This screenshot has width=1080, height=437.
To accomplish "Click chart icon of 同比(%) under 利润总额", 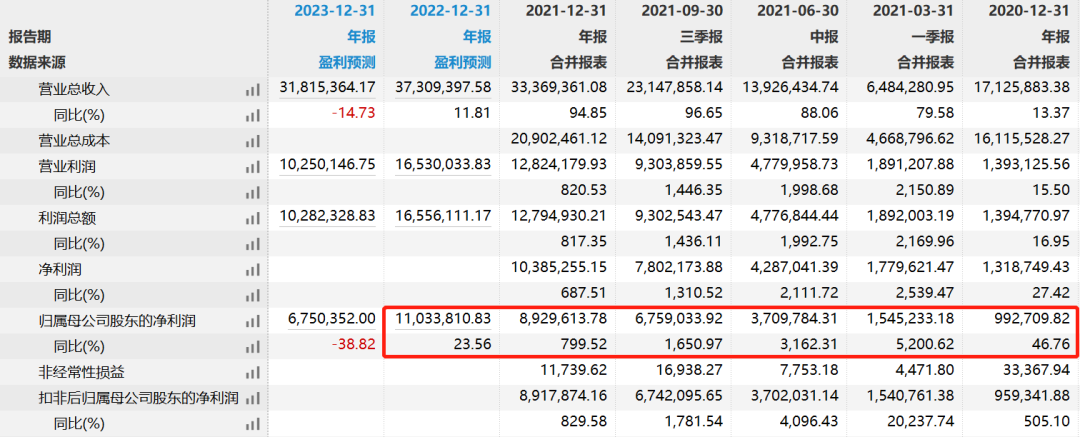I will tap(251, 243).
